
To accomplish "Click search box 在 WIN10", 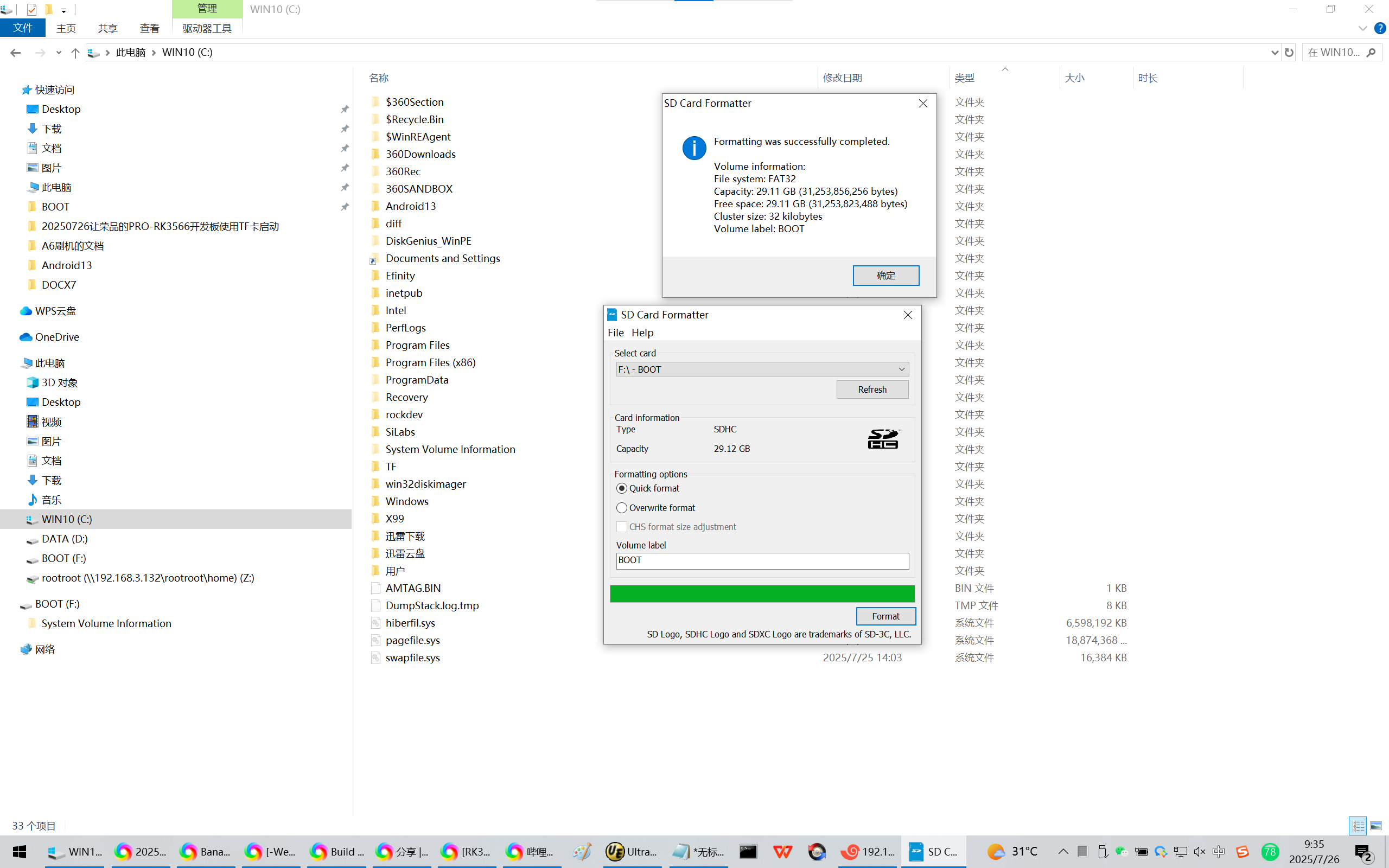I will (x=1341, y=52).
